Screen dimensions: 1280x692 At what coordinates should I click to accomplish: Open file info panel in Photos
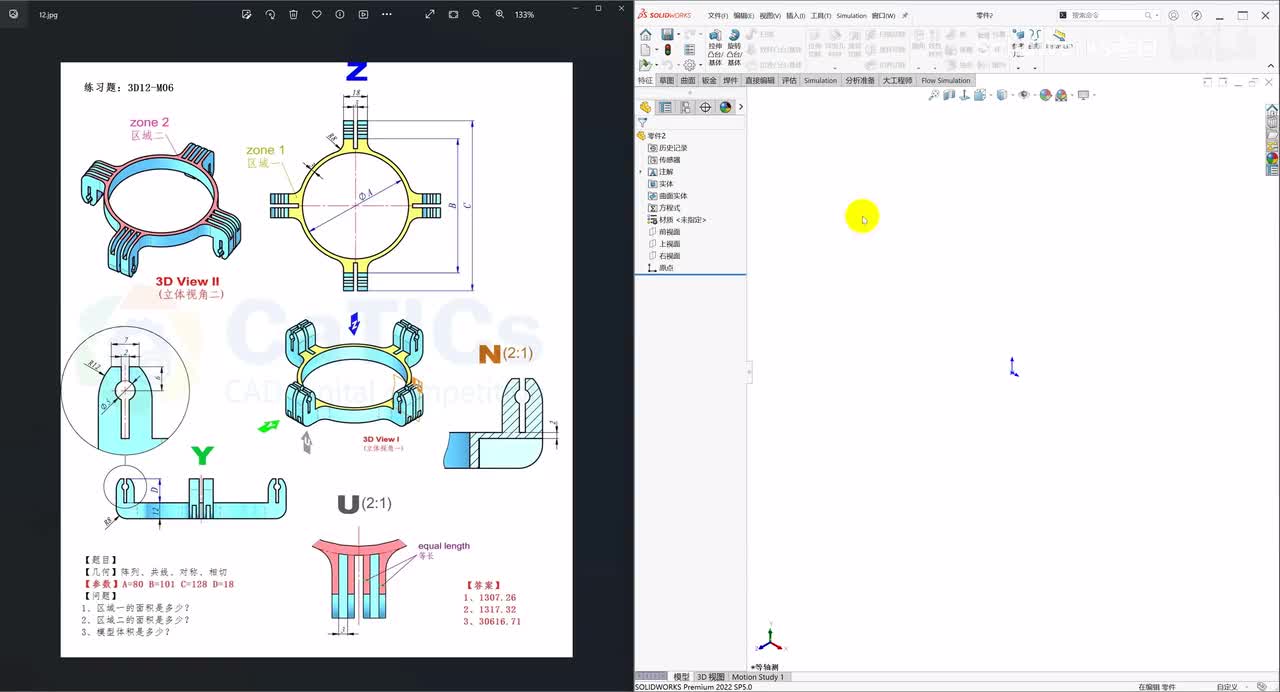coord(340,14)
